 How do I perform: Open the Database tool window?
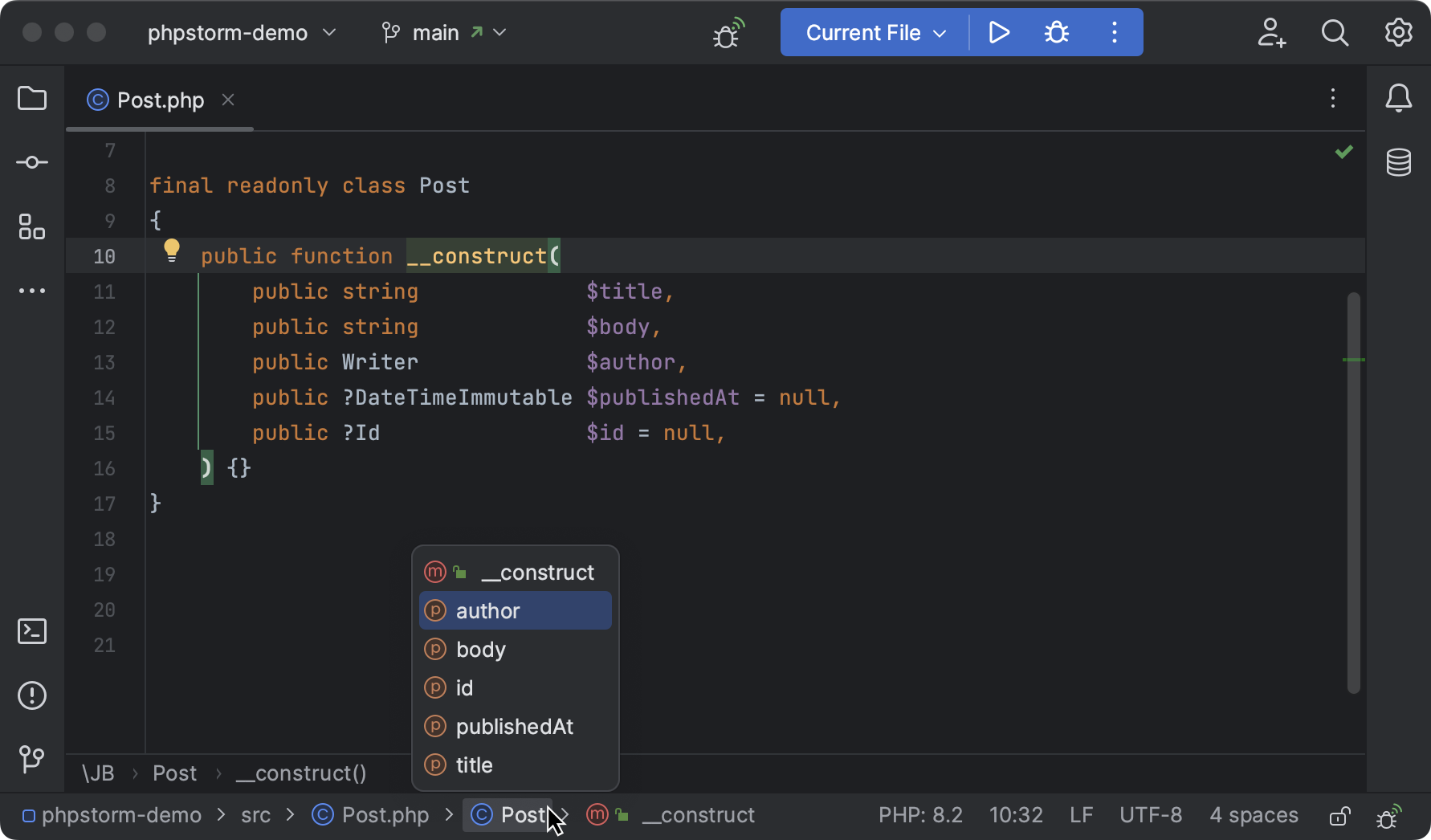click(x=1399, y=162)
